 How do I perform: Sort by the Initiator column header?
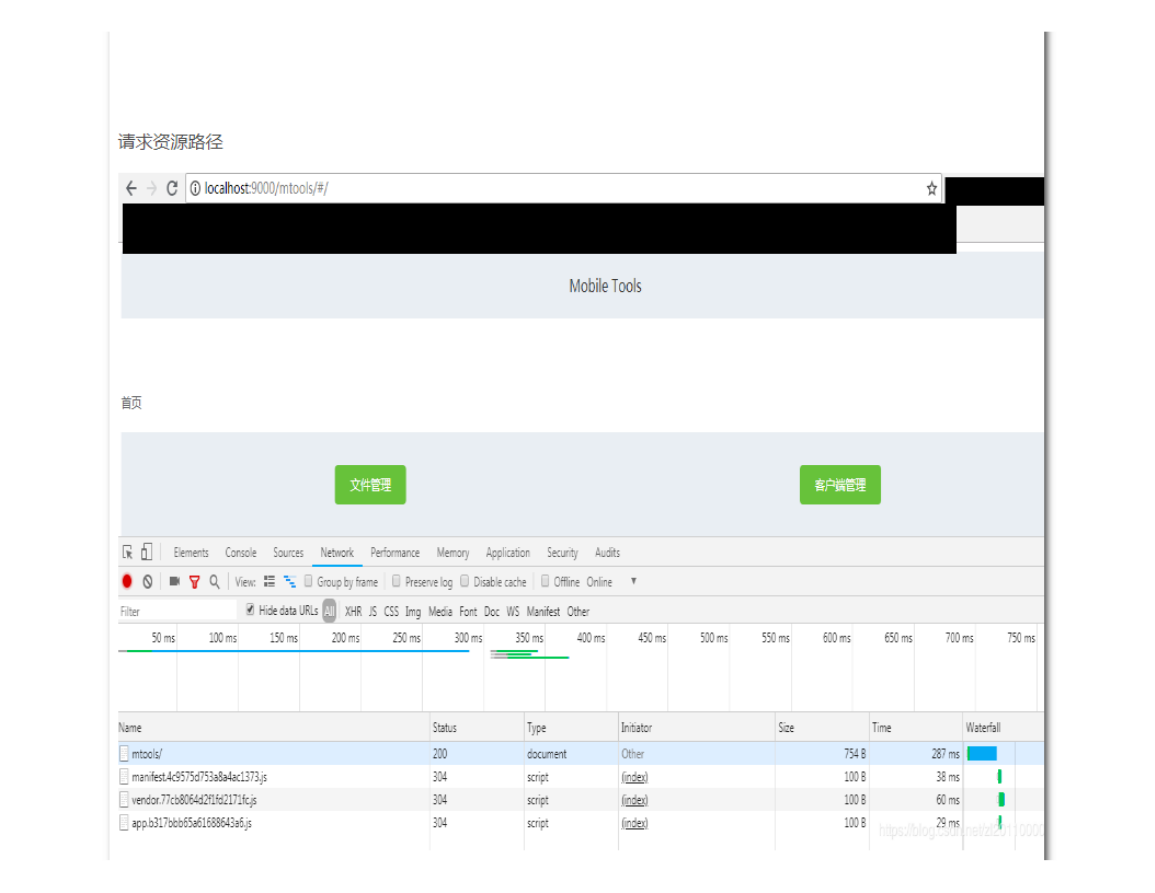pos(696,727)
